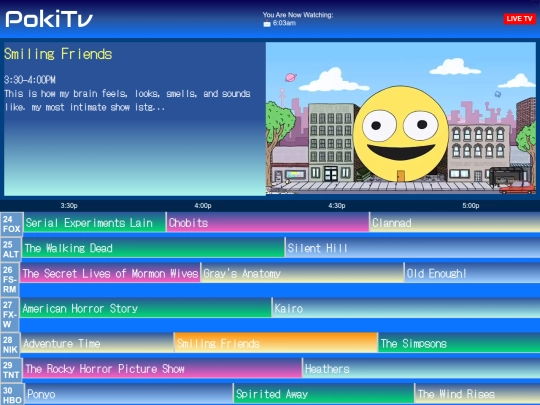Screen dimensions: 540x405
Task: Select The Walking Dead listing
Action: coord(153,248)
